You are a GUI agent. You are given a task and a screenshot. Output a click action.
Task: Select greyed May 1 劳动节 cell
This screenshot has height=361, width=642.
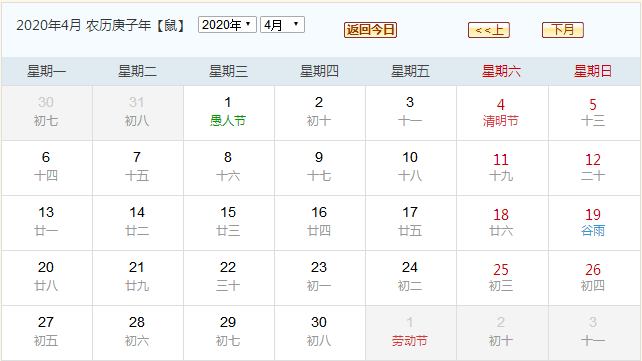pyautogui.click(x=411, y=333)
